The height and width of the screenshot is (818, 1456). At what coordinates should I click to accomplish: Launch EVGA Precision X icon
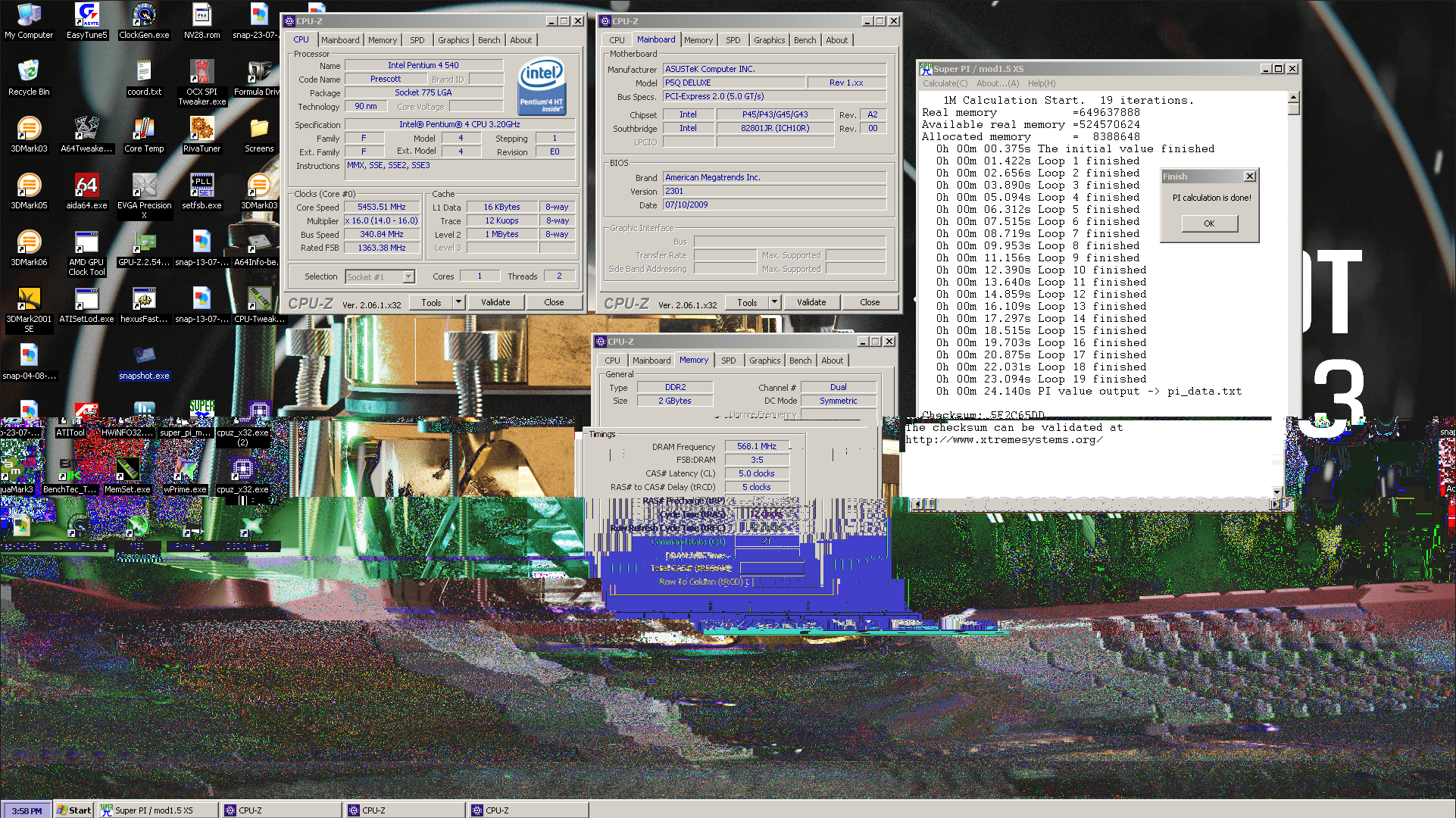[x=144, y=197]
